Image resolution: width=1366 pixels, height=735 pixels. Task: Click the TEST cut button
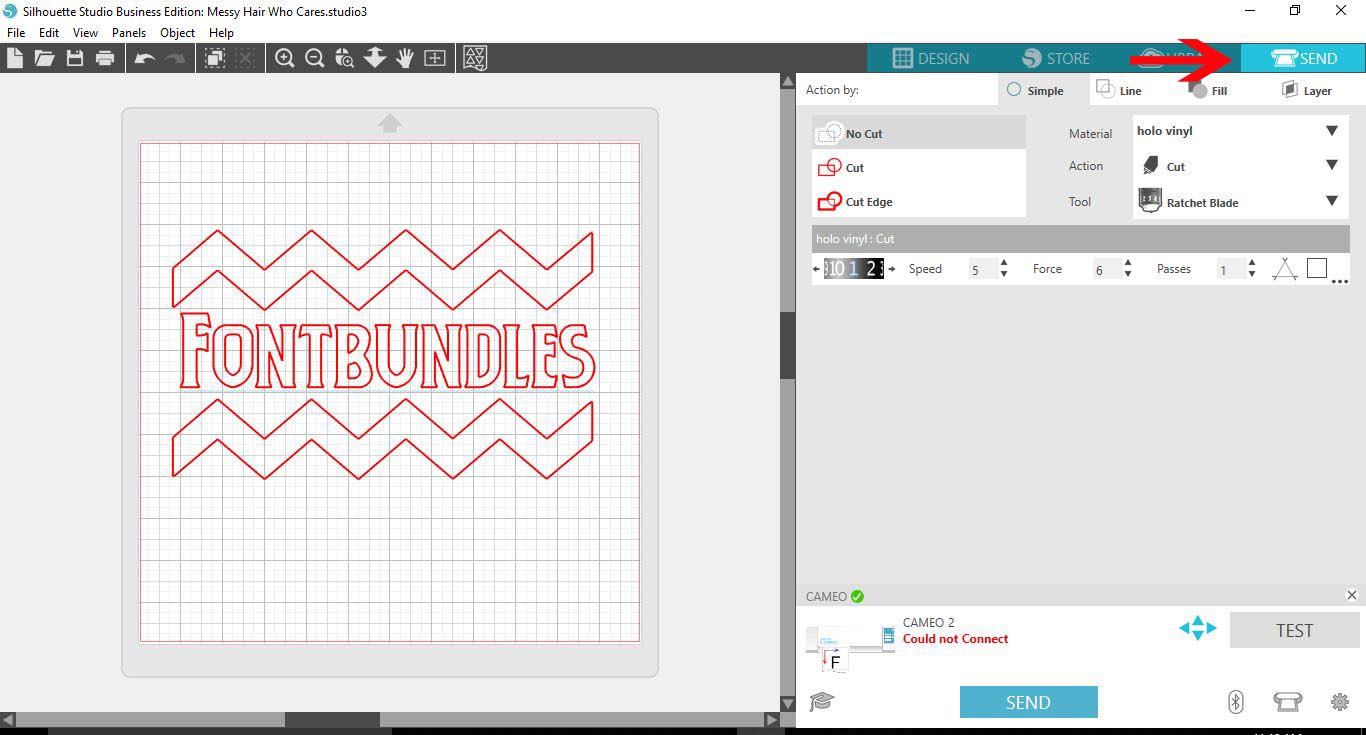pyautogui.click(x=1294, y=630)
